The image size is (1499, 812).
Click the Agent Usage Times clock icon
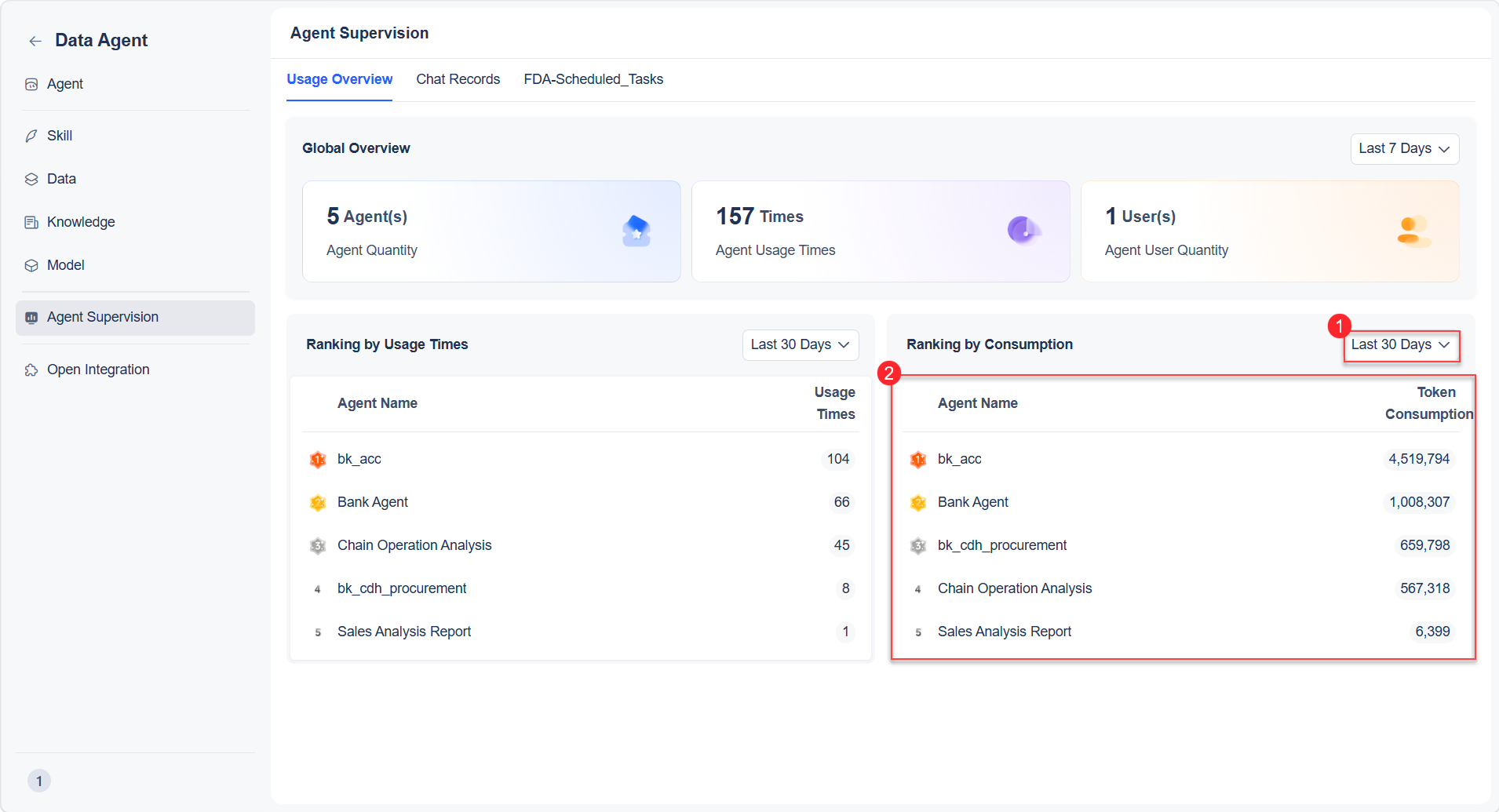(x=1023, y=230)
